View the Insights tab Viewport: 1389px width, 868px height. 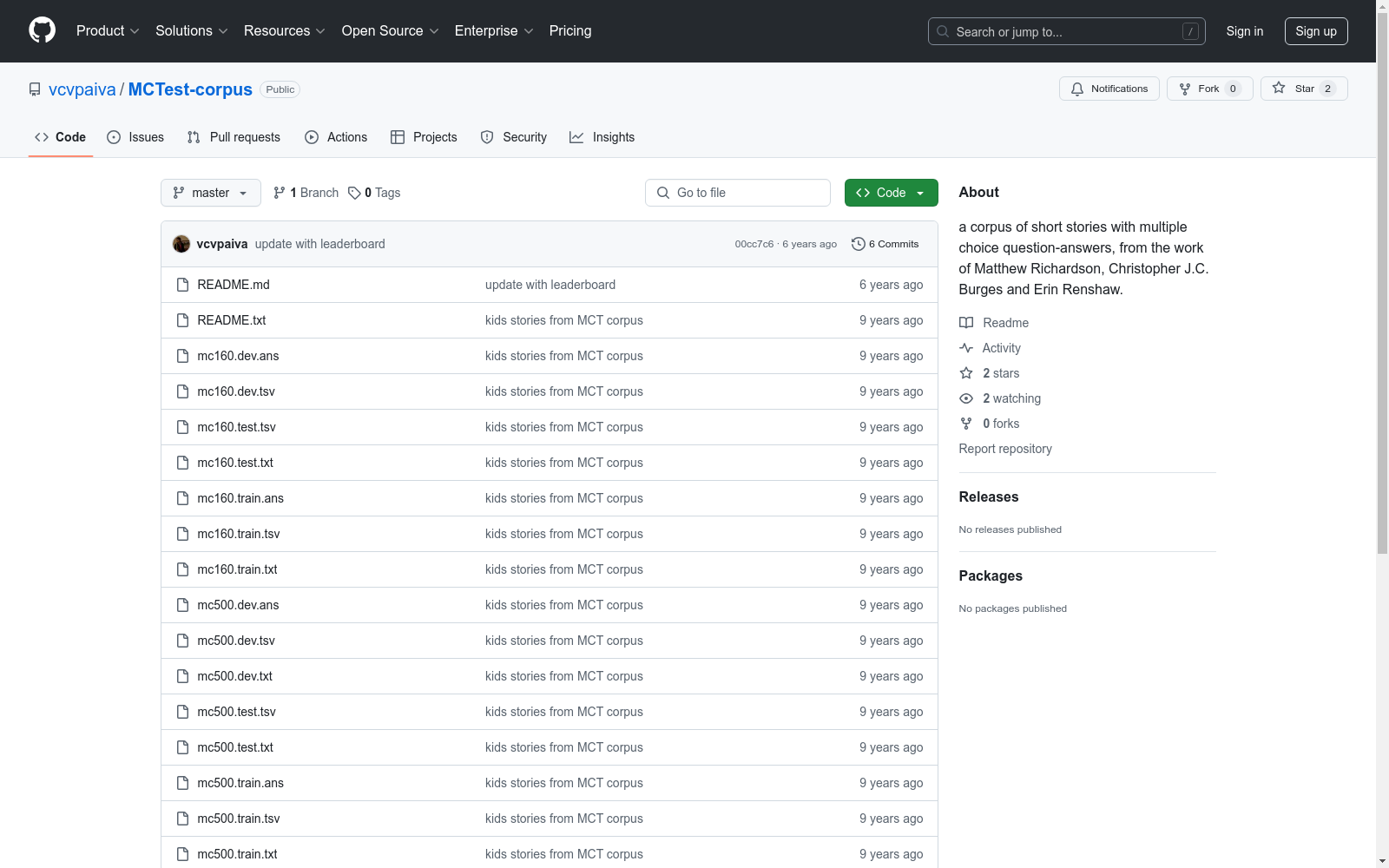click(602, 137)
